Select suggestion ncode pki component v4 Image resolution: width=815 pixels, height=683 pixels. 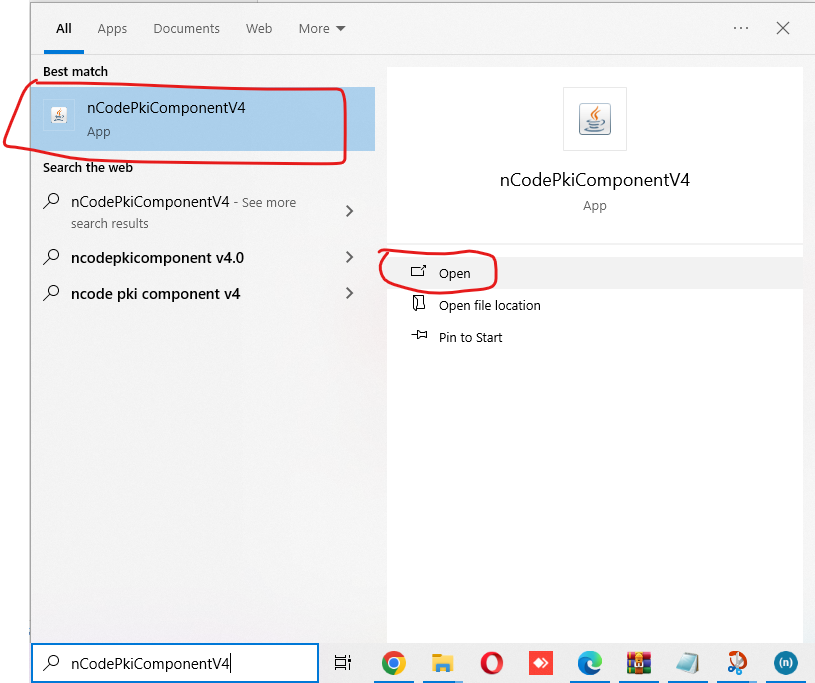155,294
